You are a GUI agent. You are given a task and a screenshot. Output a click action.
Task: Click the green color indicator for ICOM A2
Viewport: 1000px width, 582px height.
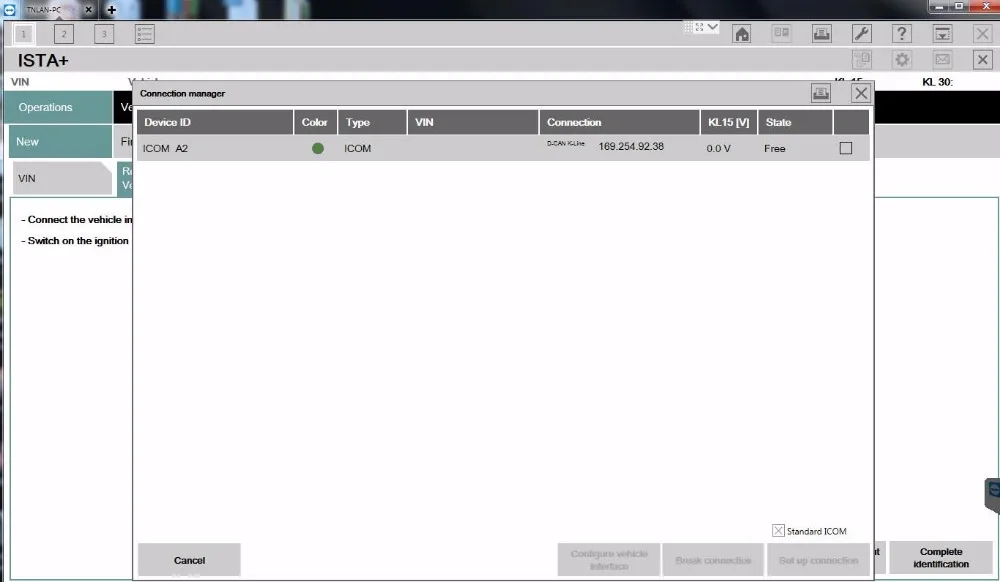[x=318, y=149]
